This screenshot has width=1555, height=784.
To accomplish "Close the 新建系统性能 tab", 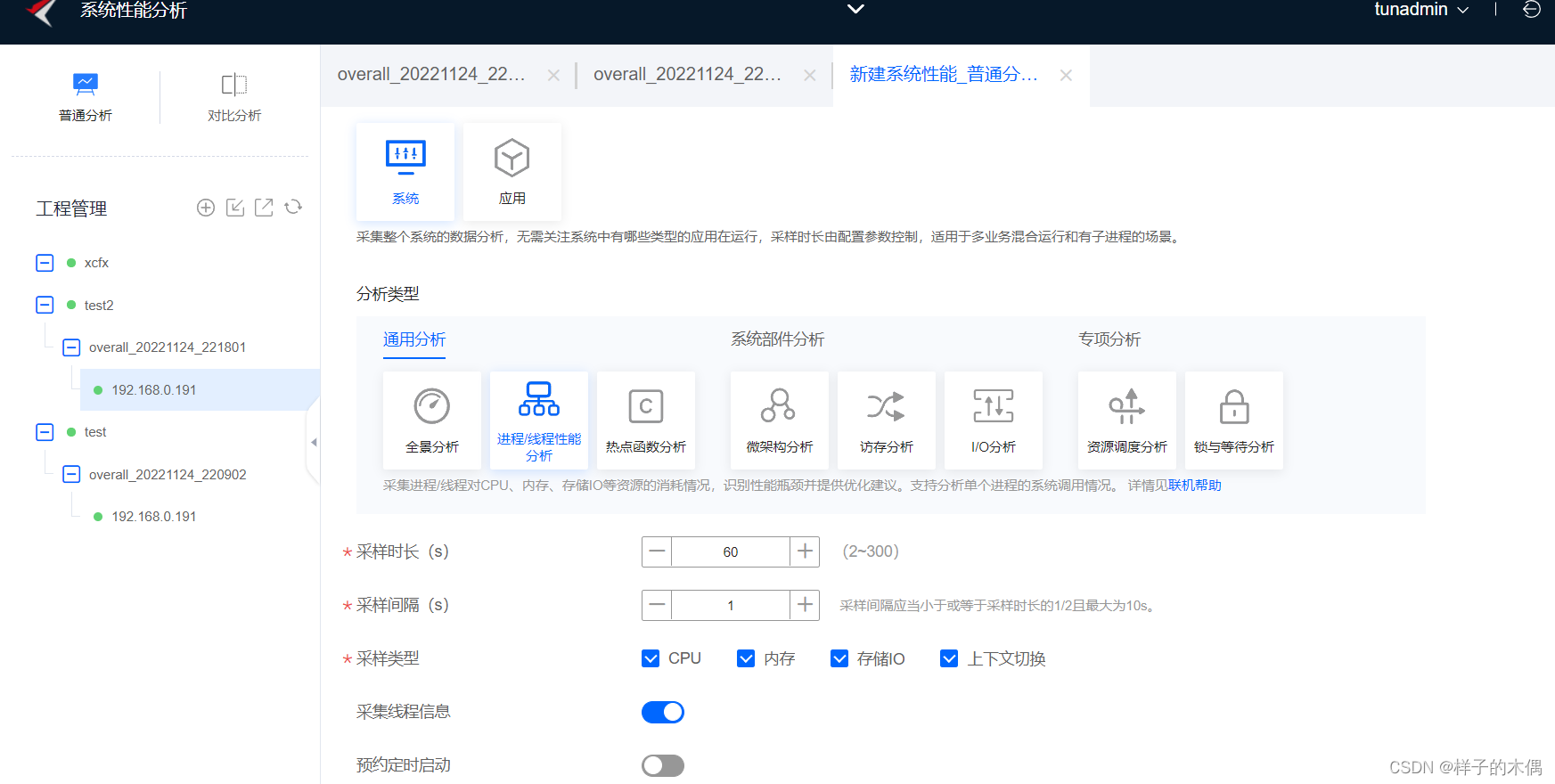I will tap(1066, 76).
